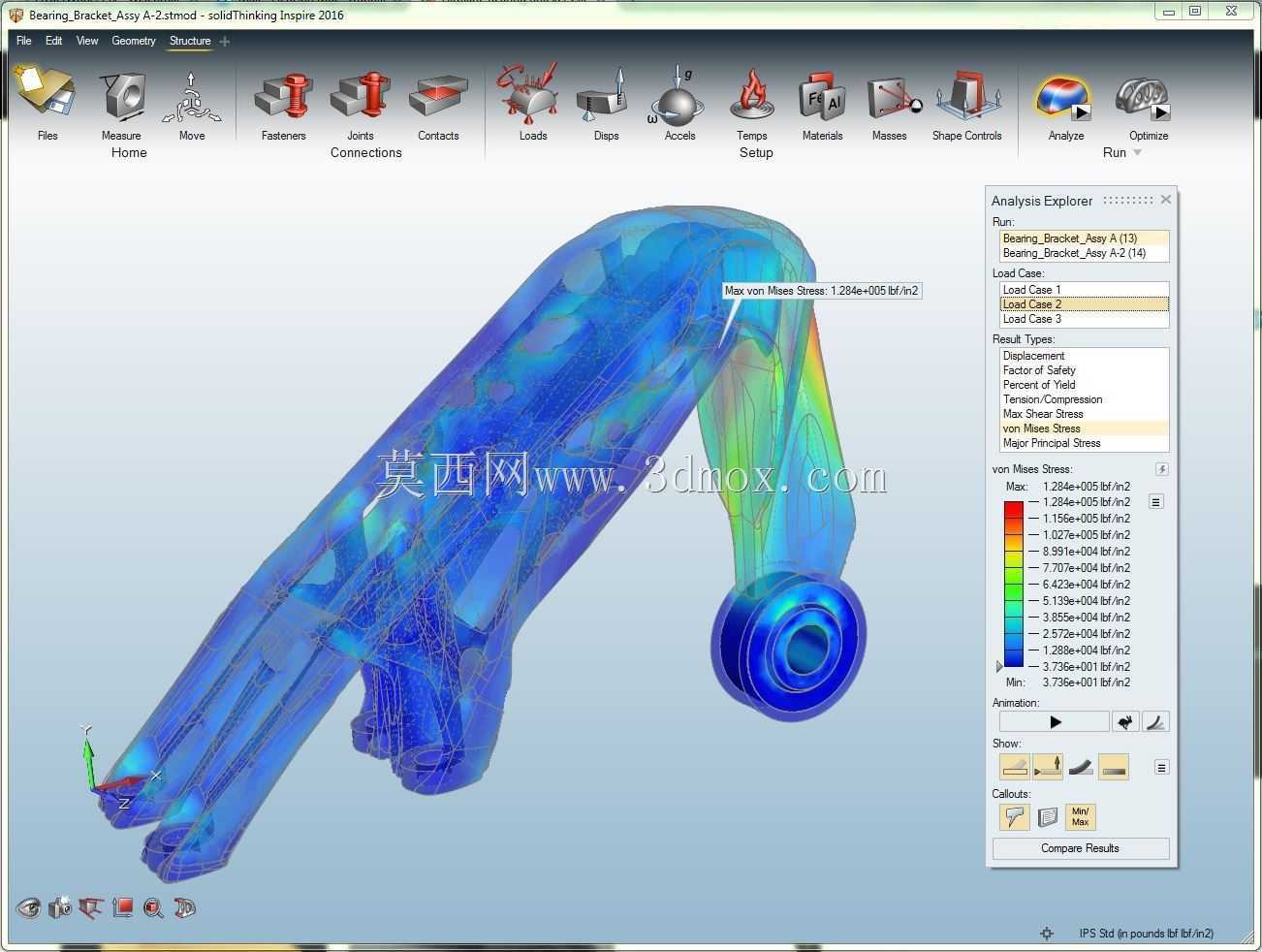This screenshot has height=952, width=1262.
Task: Choose Displacement result type
Action: 1084,356
